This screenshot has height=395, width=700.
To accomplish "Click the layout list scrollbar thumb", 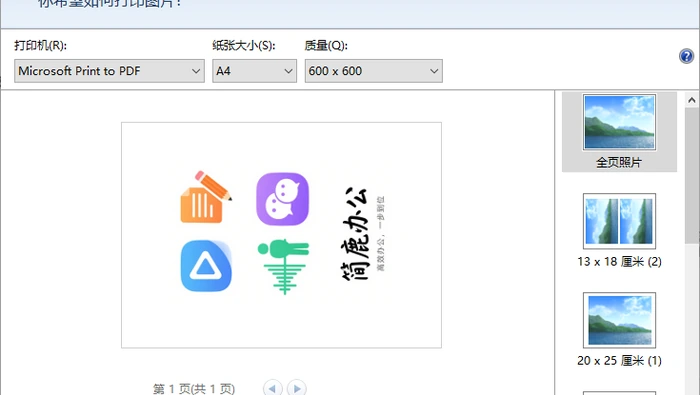I will pos(692,175).
